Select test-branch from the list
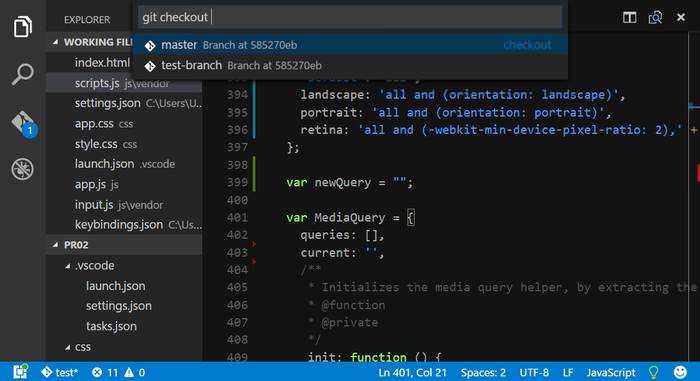 click(x=350, y=66)
